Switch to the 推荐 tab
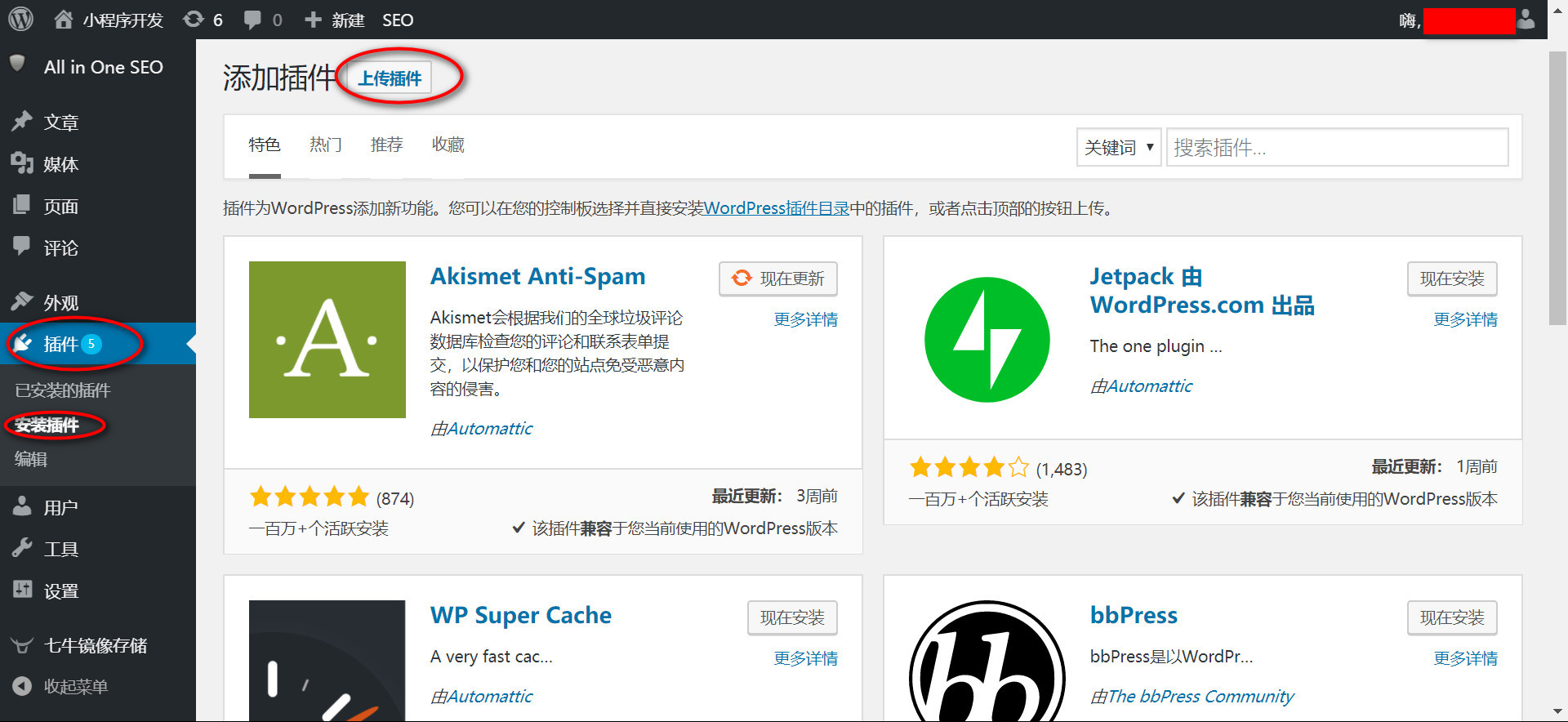 387,145
